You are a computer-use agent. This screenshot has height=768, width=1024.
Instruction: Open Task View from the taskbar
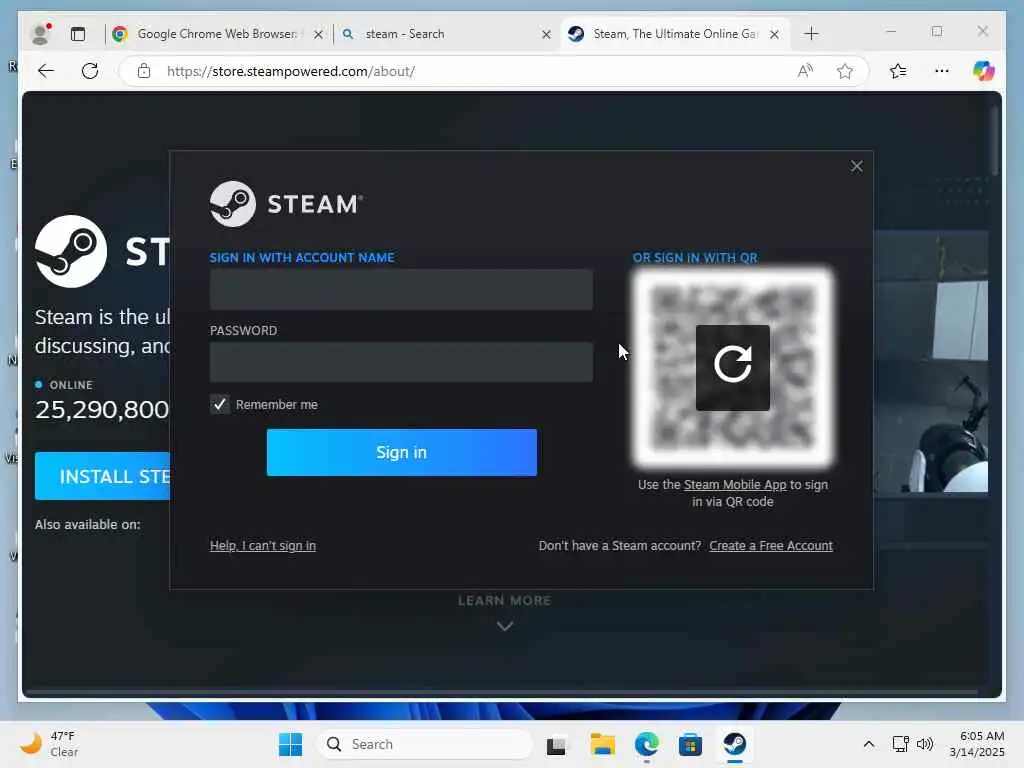click(556, 744)
